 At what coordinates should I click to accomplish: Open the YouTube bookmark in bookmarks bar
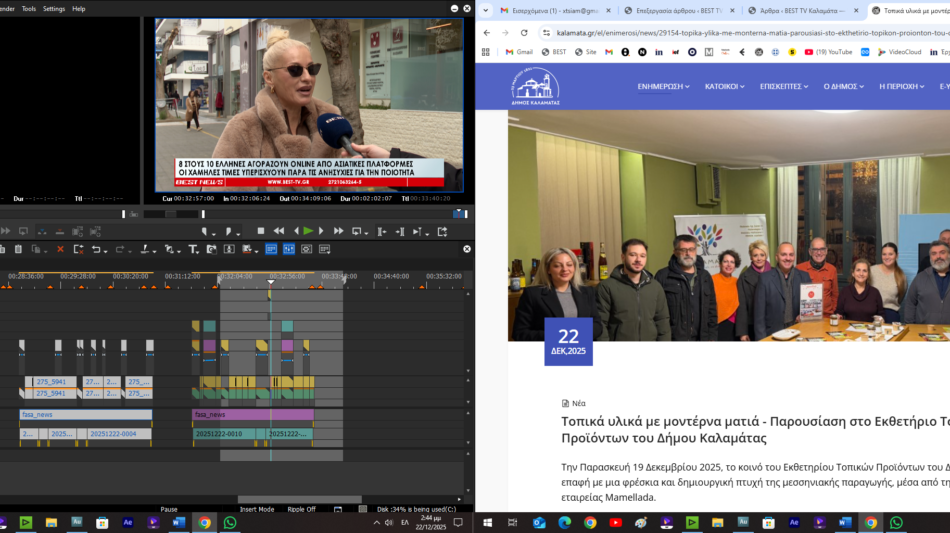pos(828,52)
